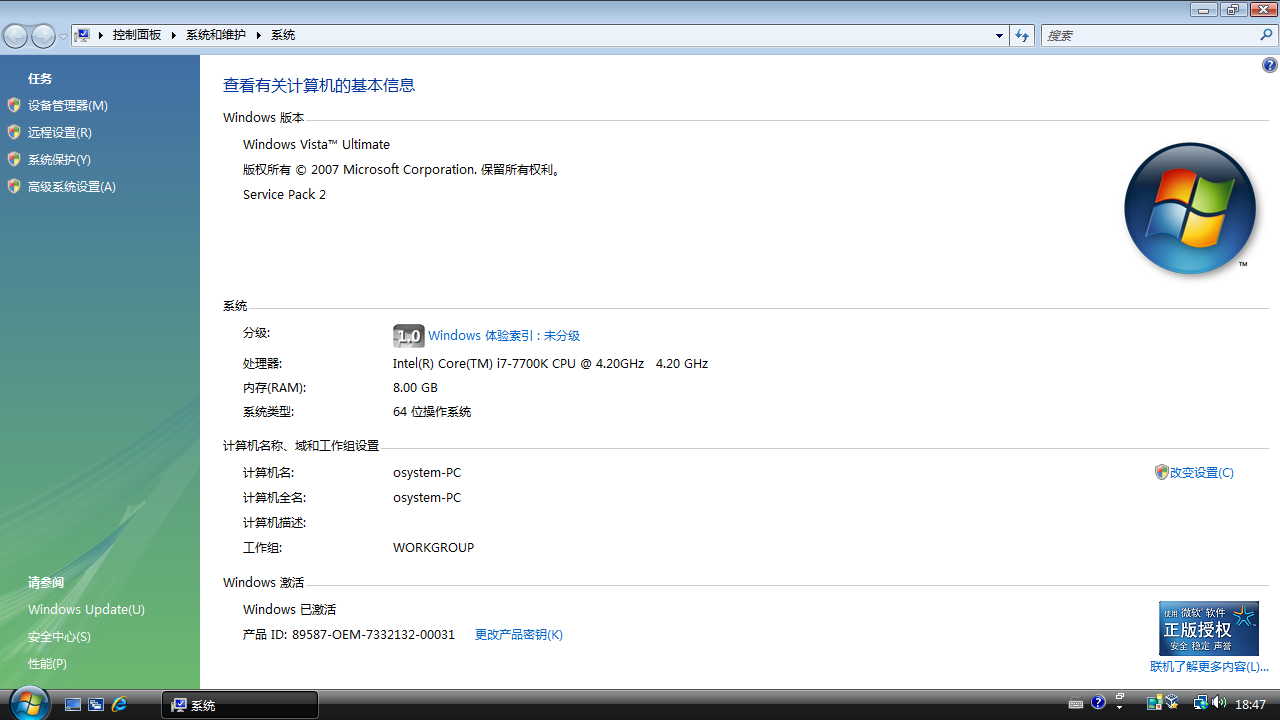Launch Internet Explorer from quick launch
The height and width of the screenshot is (720, 1280).
coord(119,704)
